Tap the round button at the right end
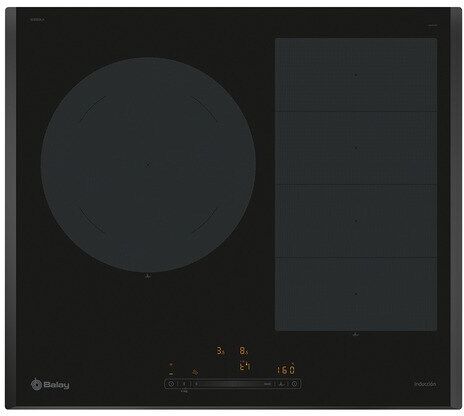The width and height of the screenshot is (464, 416). coord(294,384)
